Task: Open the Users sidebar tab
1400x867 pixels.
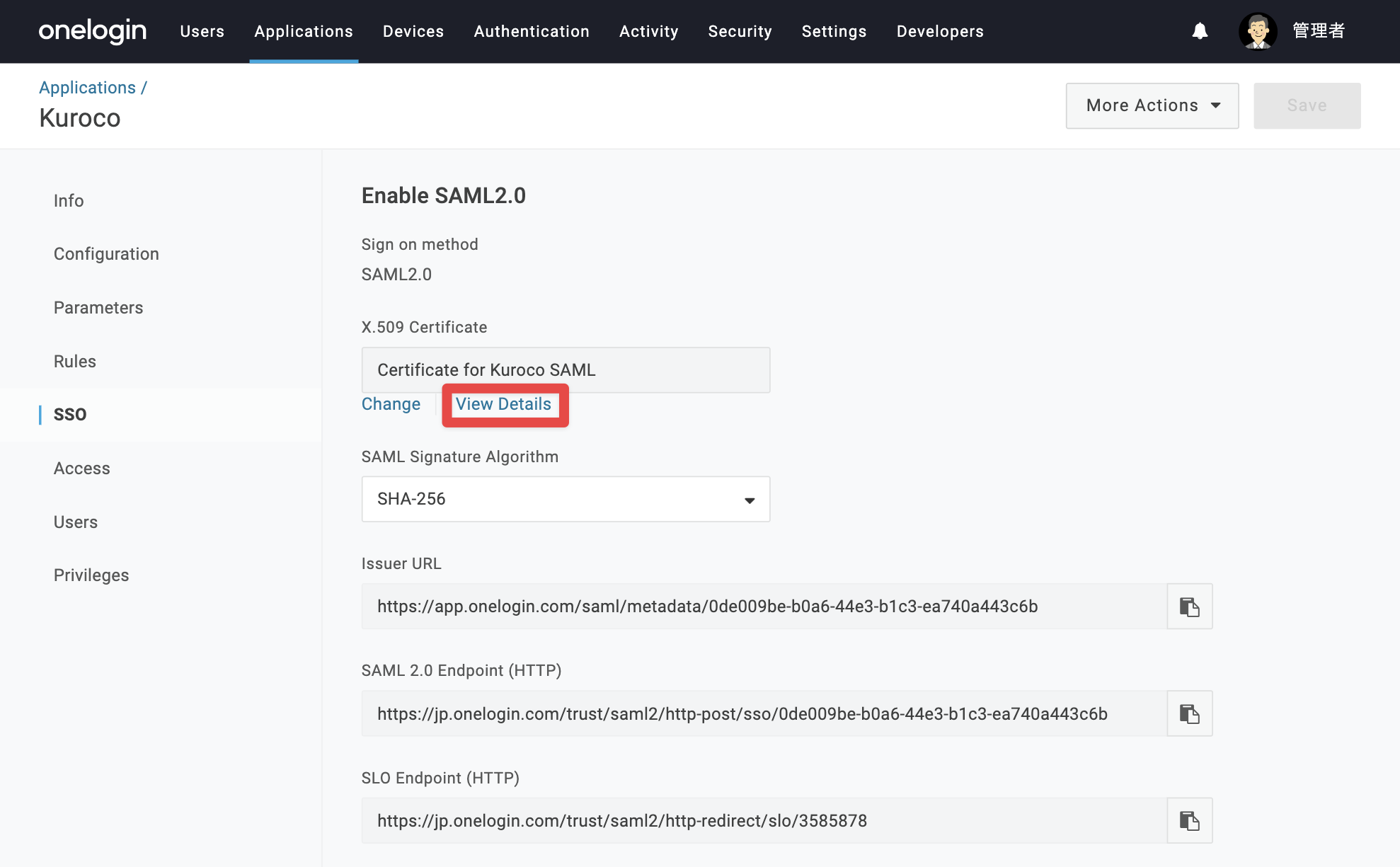Action: tap(76, 522)
